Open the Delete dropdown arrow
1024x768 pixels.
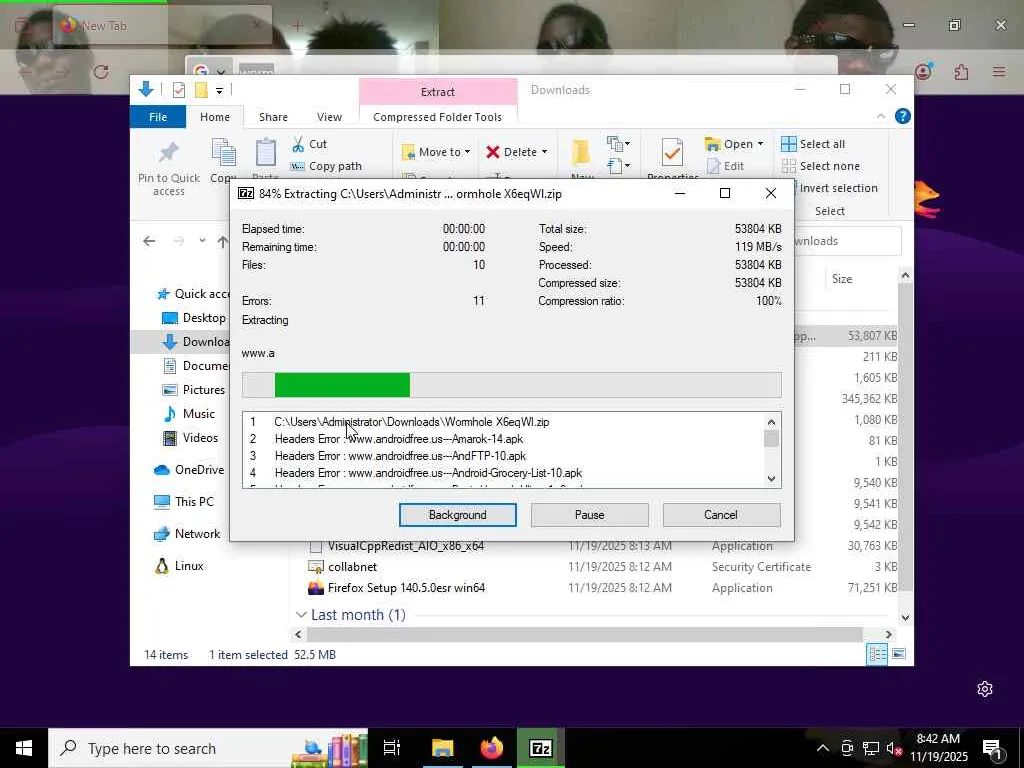click(x=544, y=152)
